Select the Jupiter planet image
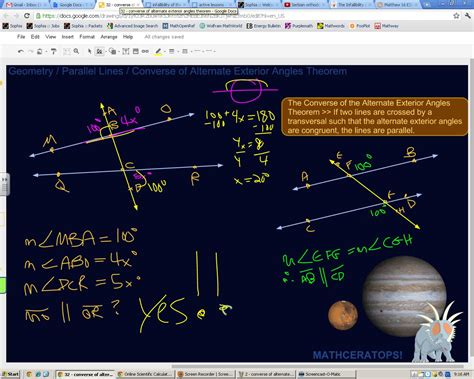The width and height of the screenshot is (474, 379). (404, 297)
